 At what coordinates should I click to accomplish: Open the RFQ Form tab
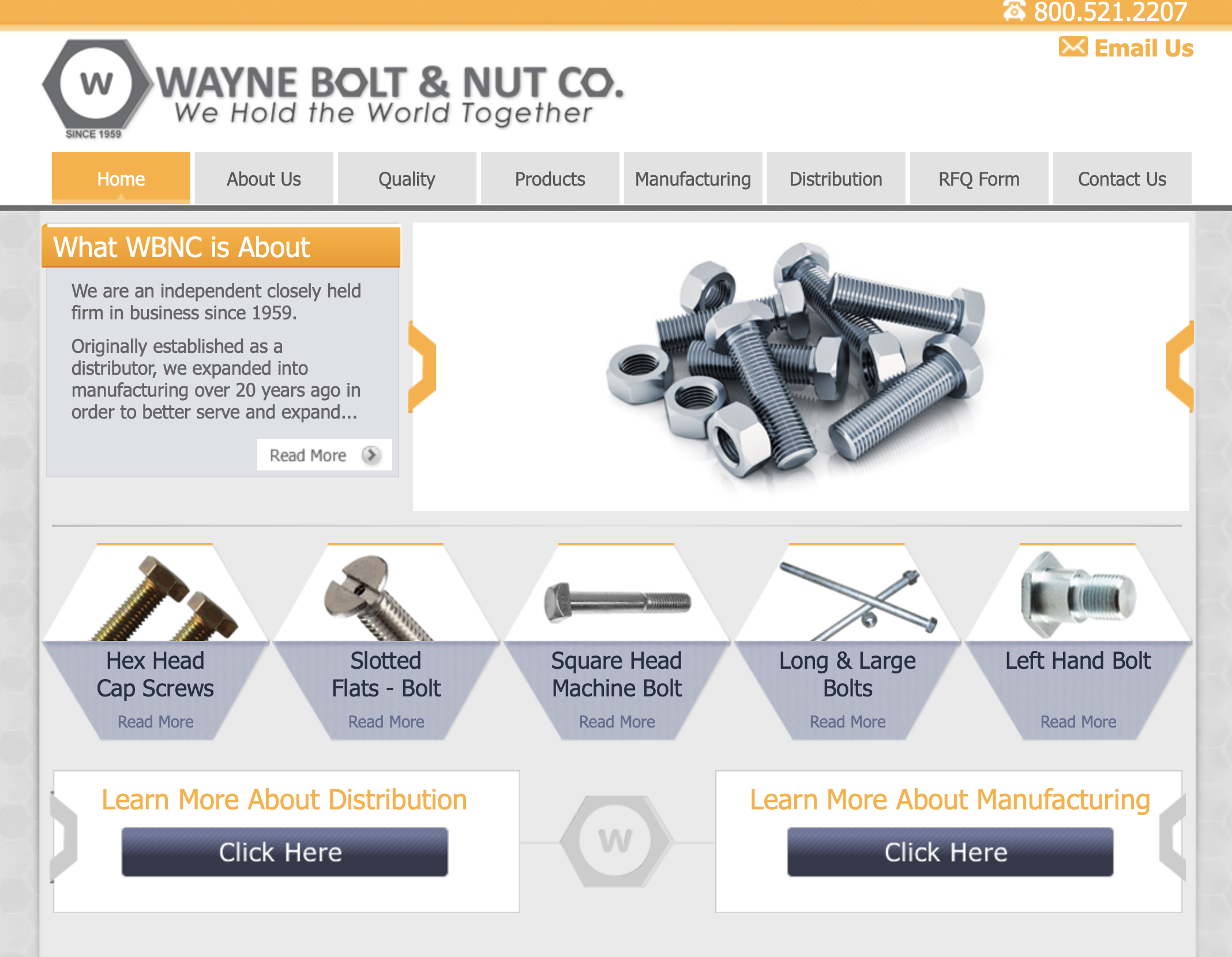point(979,179)
